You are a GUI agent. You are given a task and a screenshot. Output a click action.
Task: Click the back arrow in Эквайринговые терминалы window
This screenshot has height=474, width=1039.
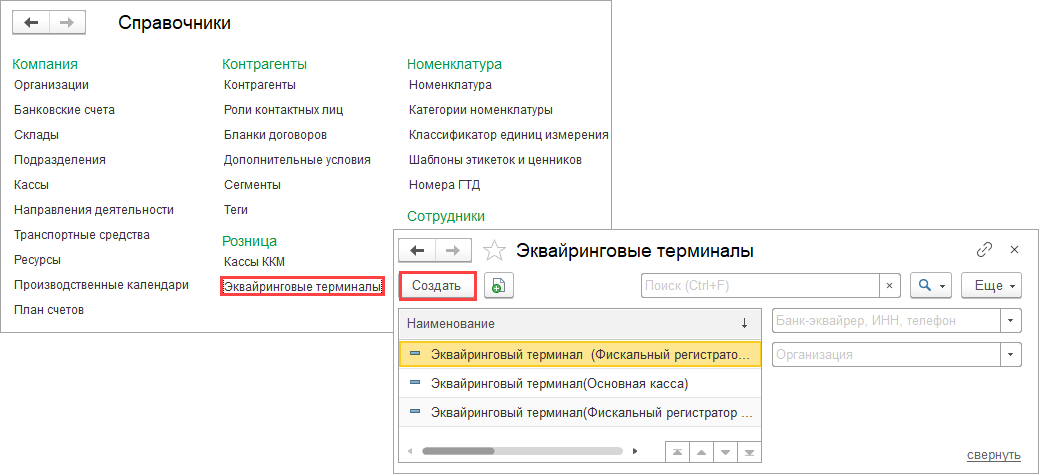coord(417,250)
